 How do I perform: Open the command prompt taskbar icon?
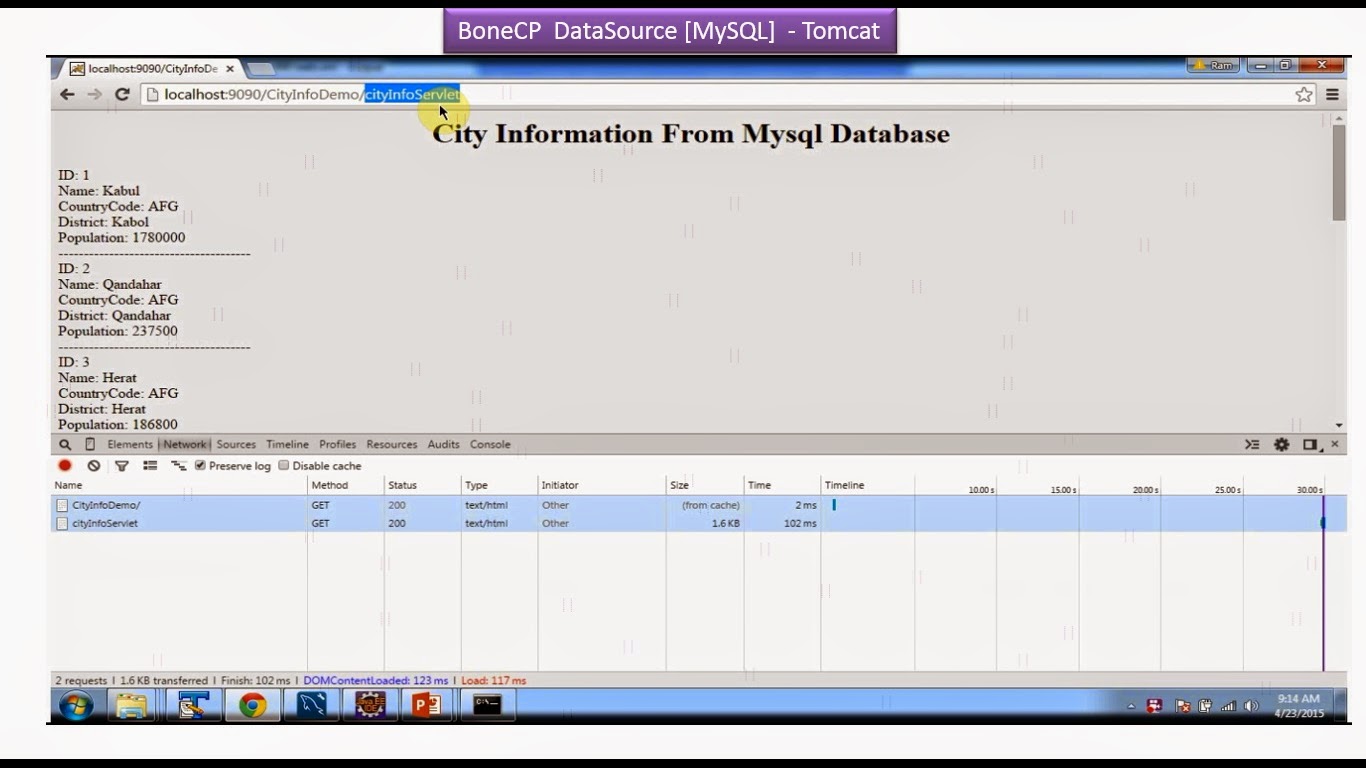tap(487, 706)
